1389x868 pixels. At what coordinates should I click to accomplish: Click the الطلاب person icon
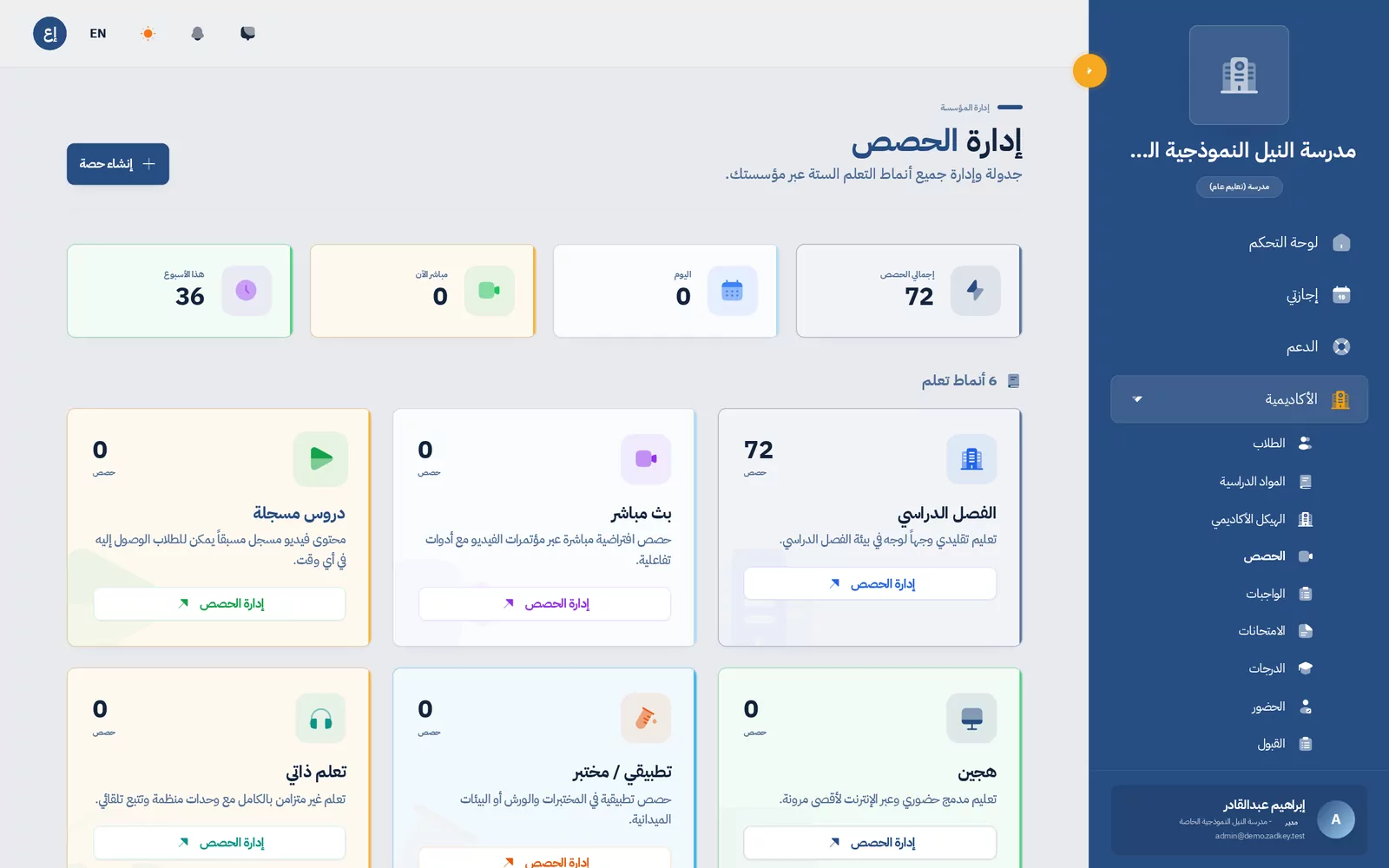click(x=1305, y=444)
